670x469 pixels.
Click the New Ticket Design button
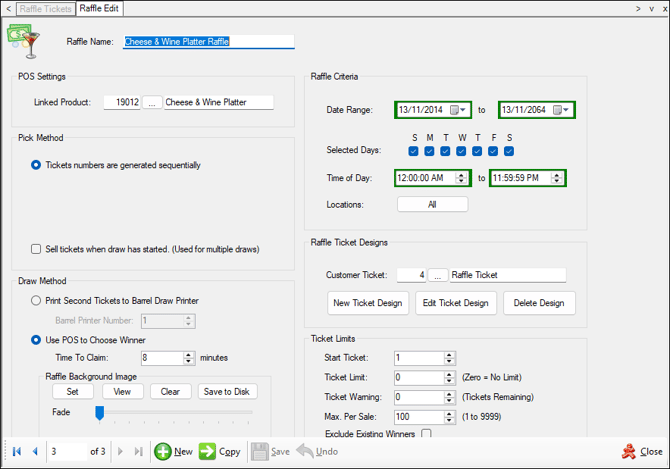(x=368, y=303)
